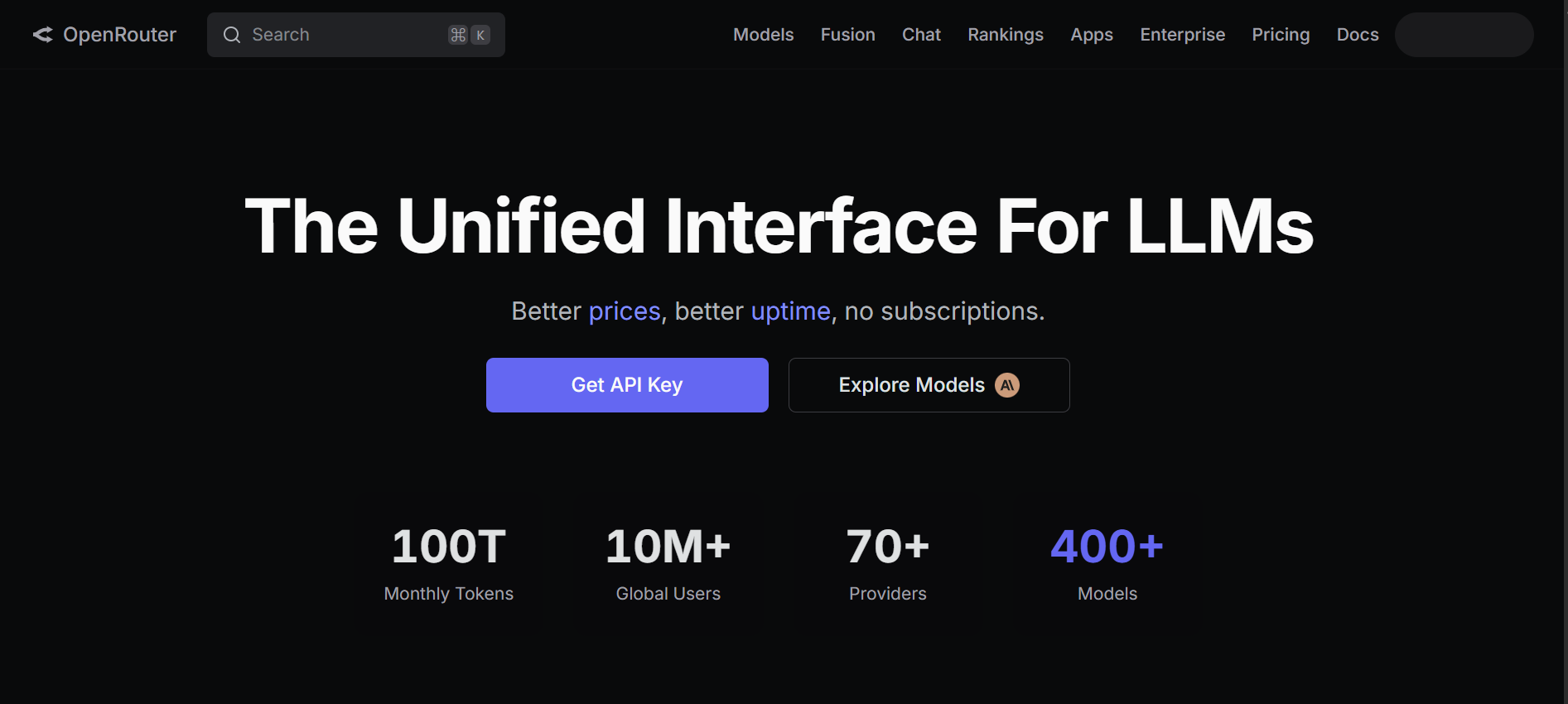Click the Explore Models button

929,385
